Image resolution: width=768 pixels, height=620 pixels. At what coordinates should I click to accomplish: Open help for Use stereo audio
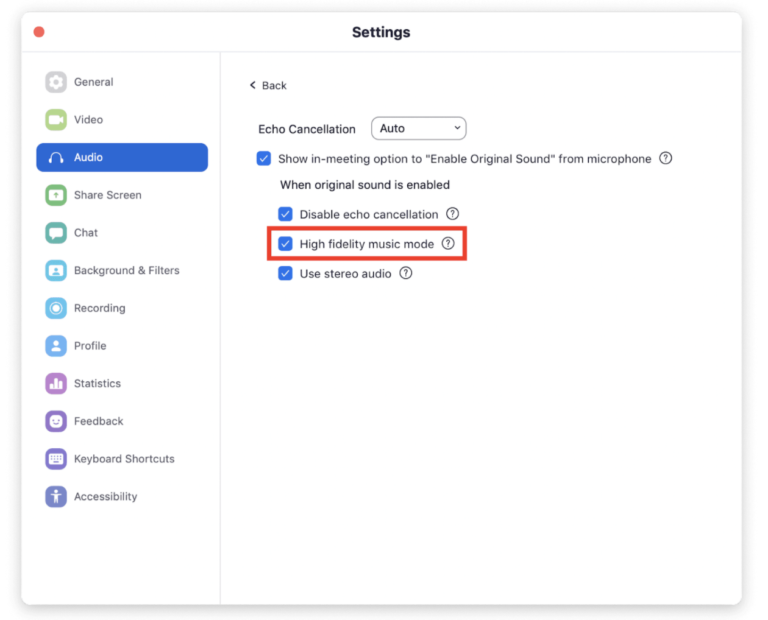click(405, 273)
